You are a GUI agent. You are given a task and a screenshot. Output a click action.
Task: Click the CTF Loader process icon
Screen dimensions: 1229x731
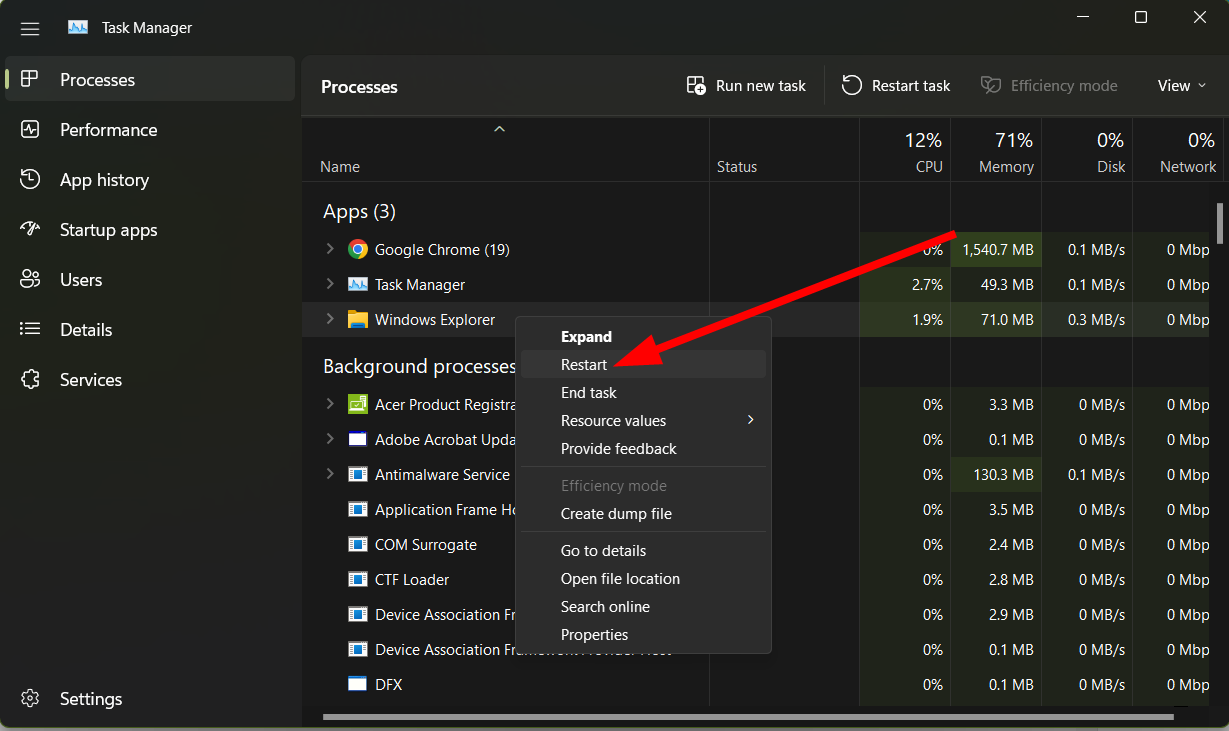coord(358,579)
